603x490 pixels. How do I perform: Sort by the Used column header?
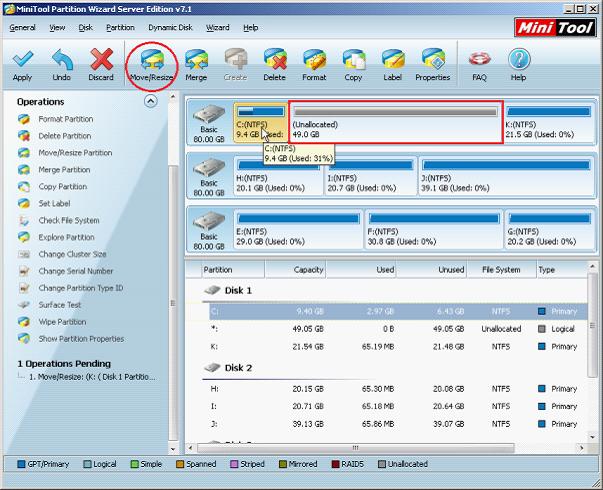361,270
